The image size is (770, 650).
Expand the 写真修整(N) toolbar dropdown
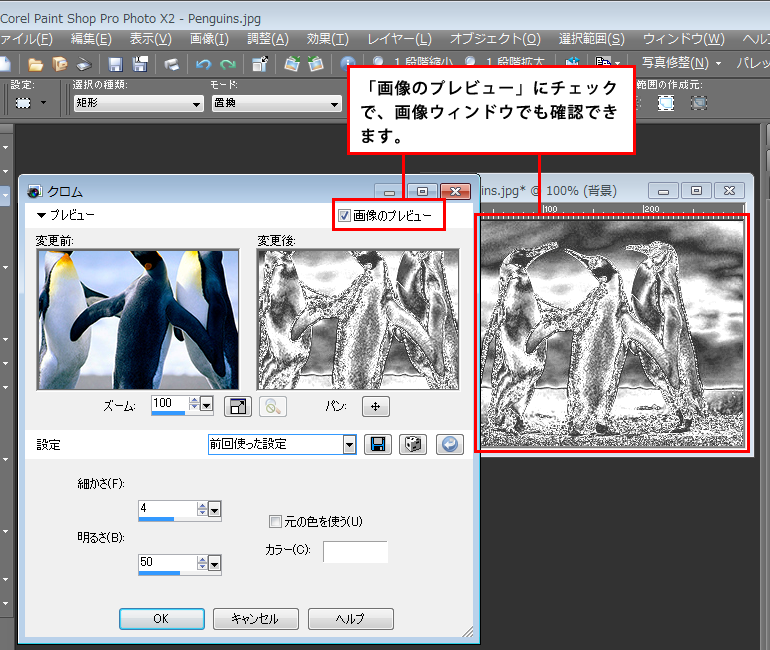coord(718,63)
